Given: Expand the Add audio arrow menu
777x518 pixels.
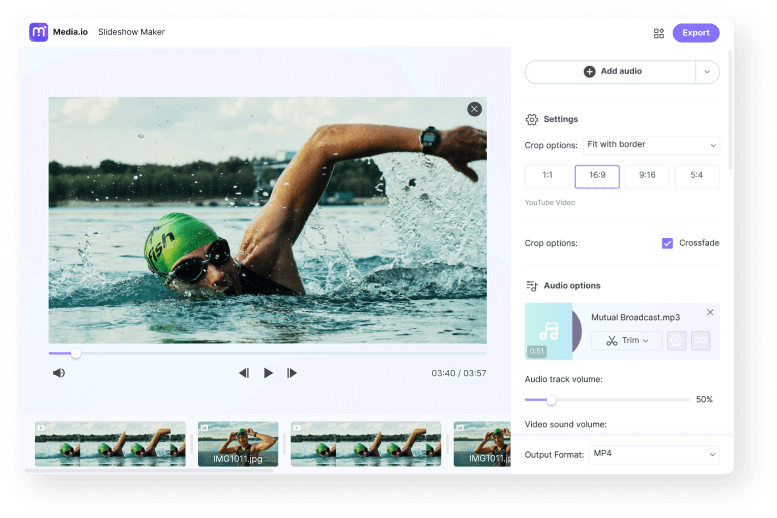Looking at the screenshot, I should click(x=708, y=72).
